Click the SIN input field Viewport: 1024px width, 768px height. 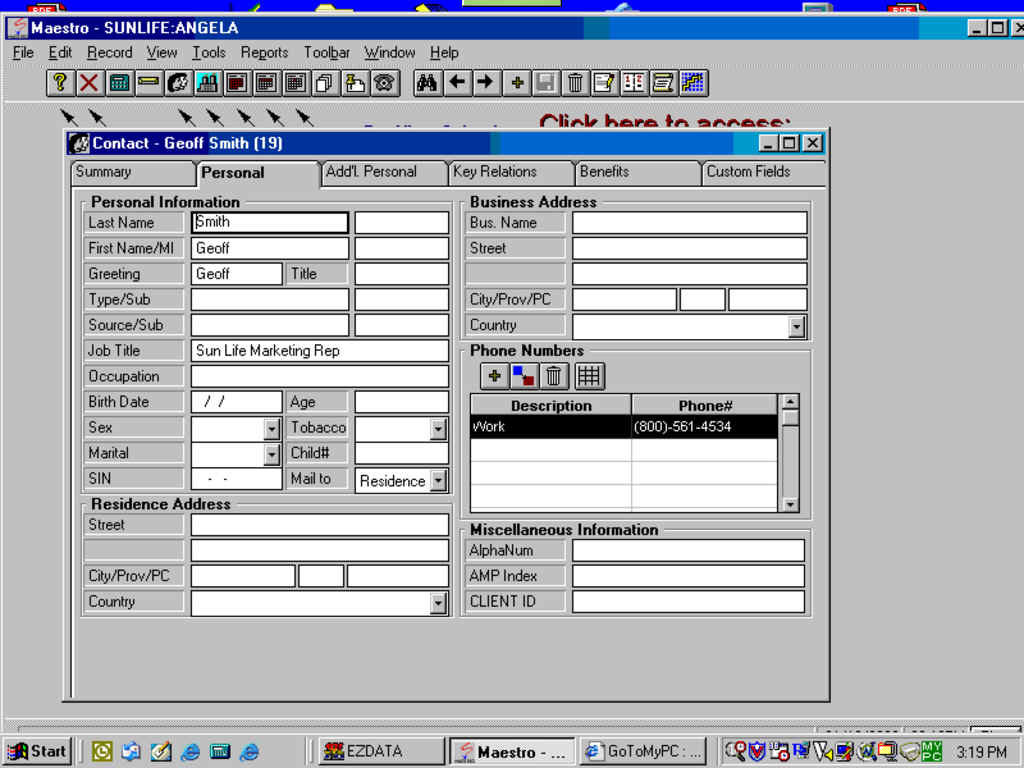pyautogui.click(x=236, y=479)
